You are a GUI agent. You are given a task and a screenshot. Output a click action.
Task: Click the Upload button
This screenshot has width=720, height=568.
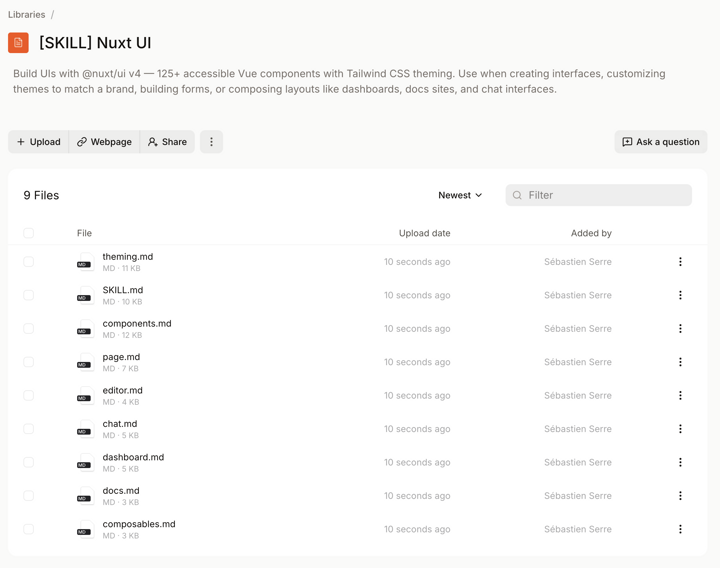[39, 142]
